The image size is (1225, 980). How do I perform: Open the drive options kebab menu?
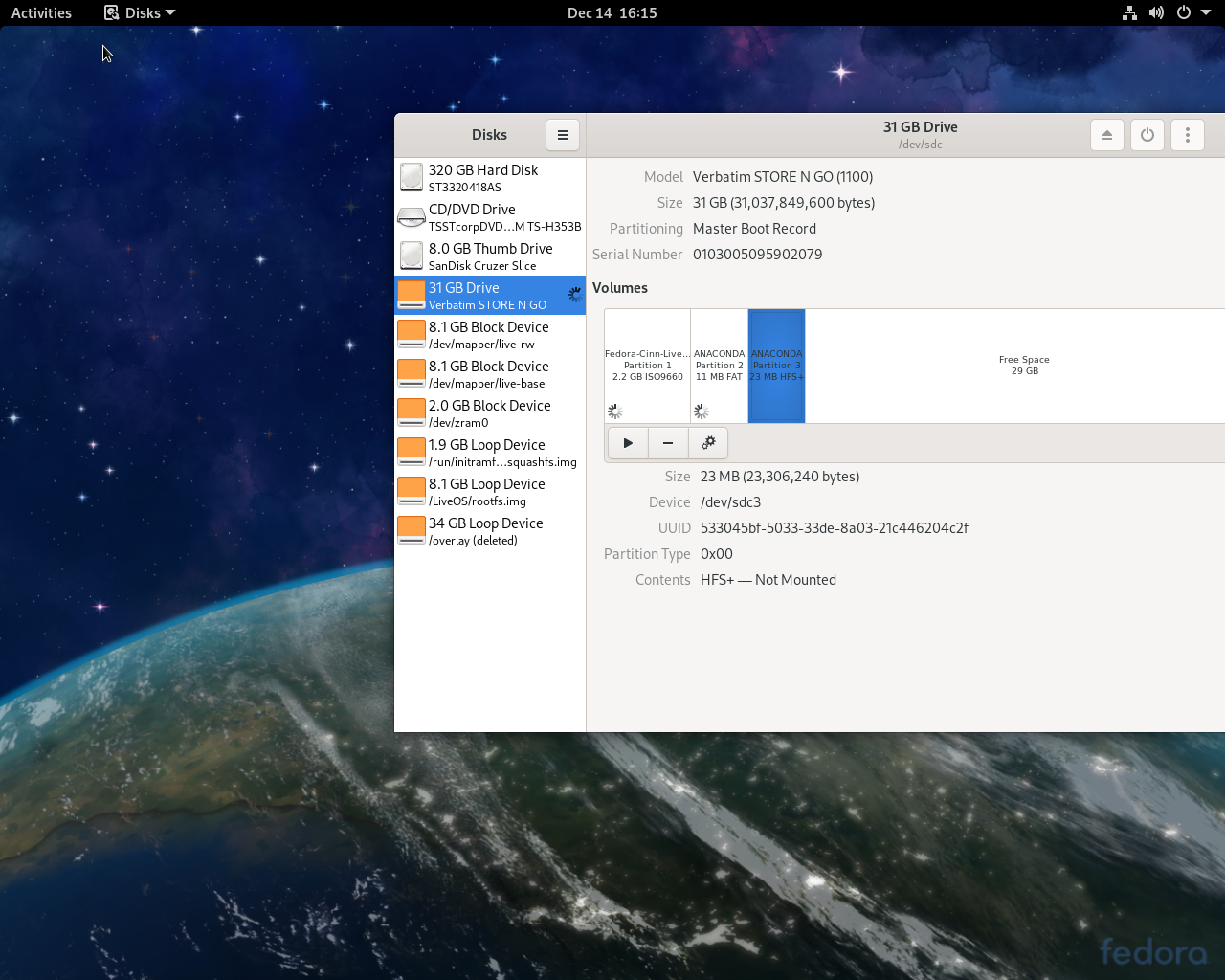click(1188, 135)
